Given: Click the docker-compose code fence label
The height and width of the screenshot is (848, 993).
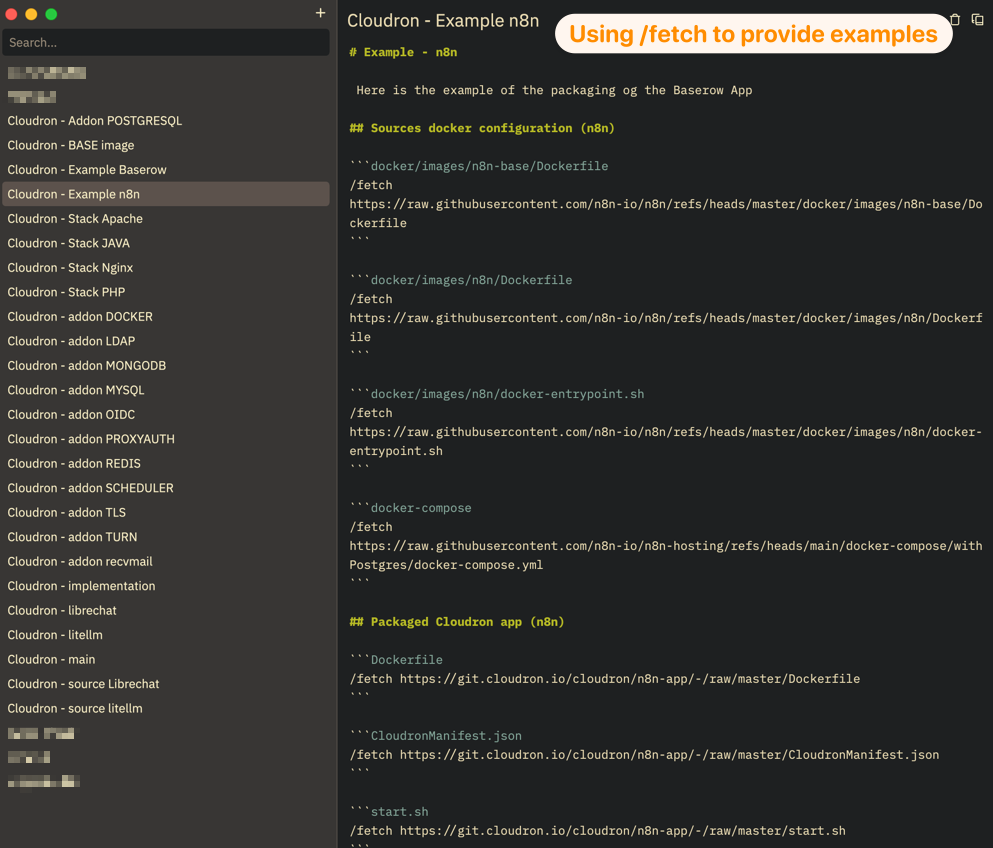Looking at the screenshot, I should pyautogui.click(x=421, y=508).
